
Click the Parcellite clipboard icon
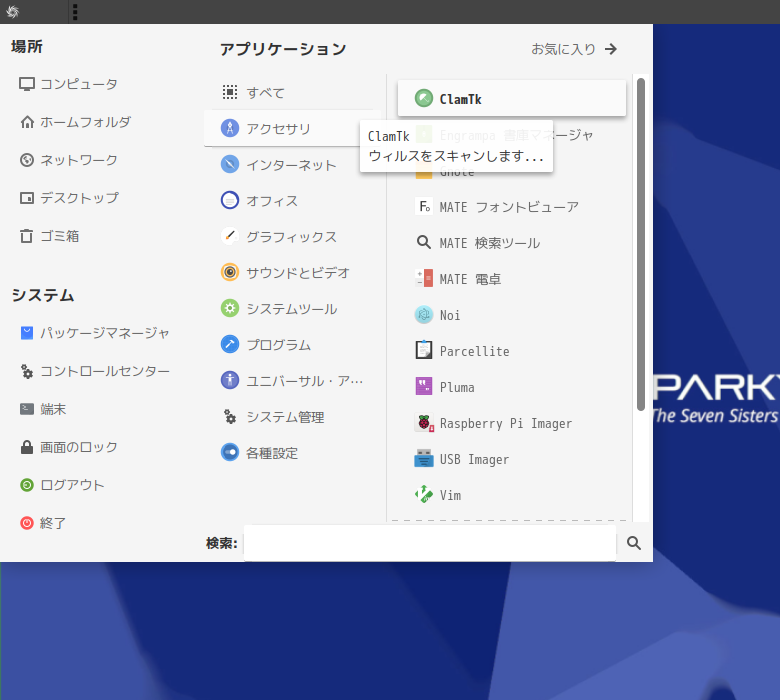click(x=424, y=350)
